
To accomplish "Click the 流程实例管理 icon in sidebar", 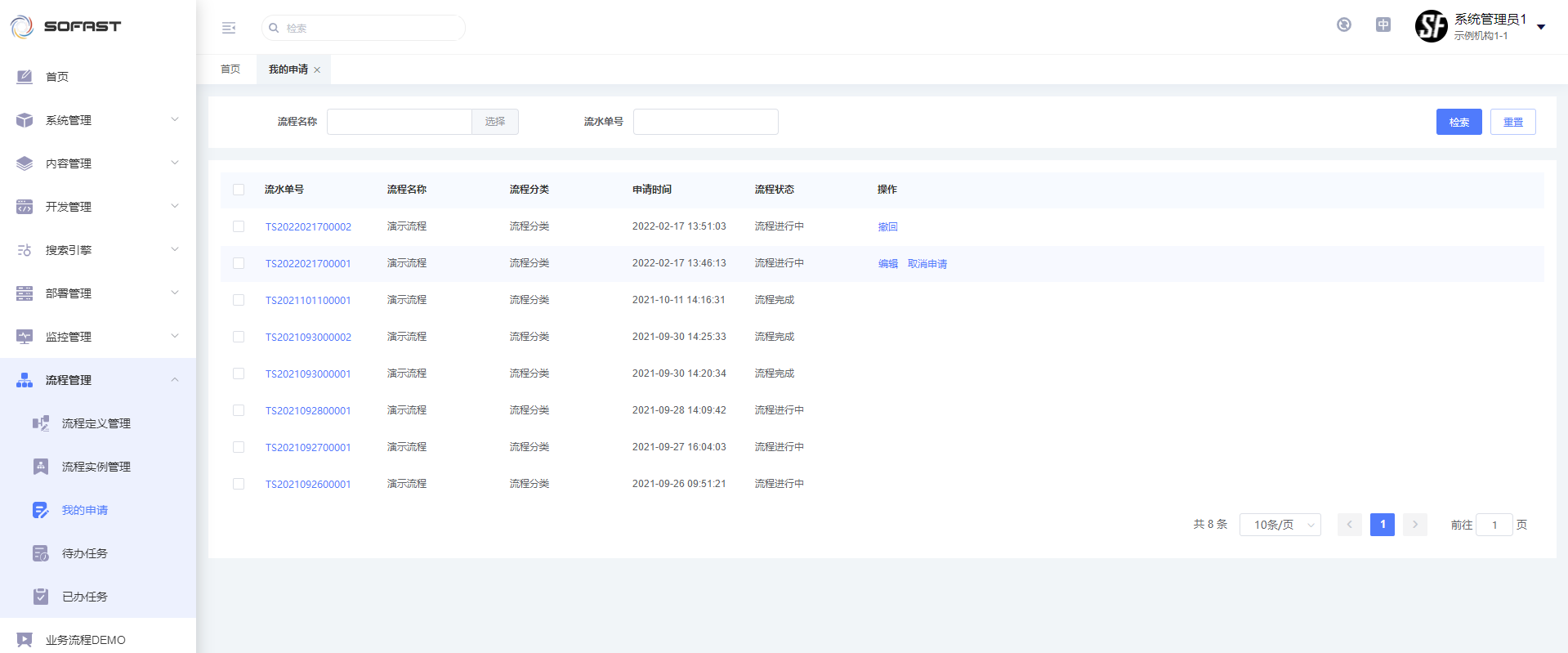I will point(41,467).
